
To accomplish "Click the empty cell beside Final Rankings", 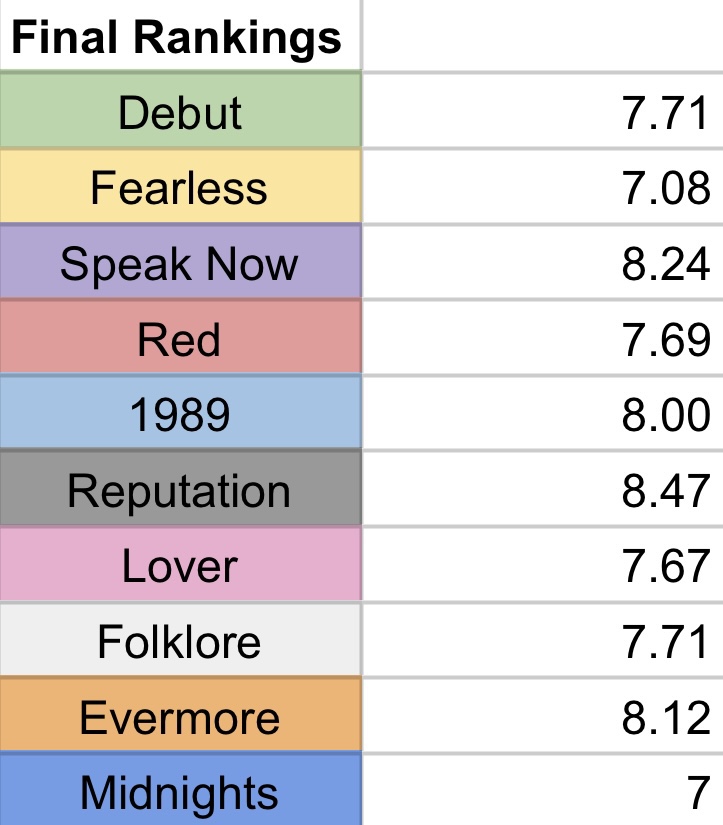I will [x=543, y=37].
